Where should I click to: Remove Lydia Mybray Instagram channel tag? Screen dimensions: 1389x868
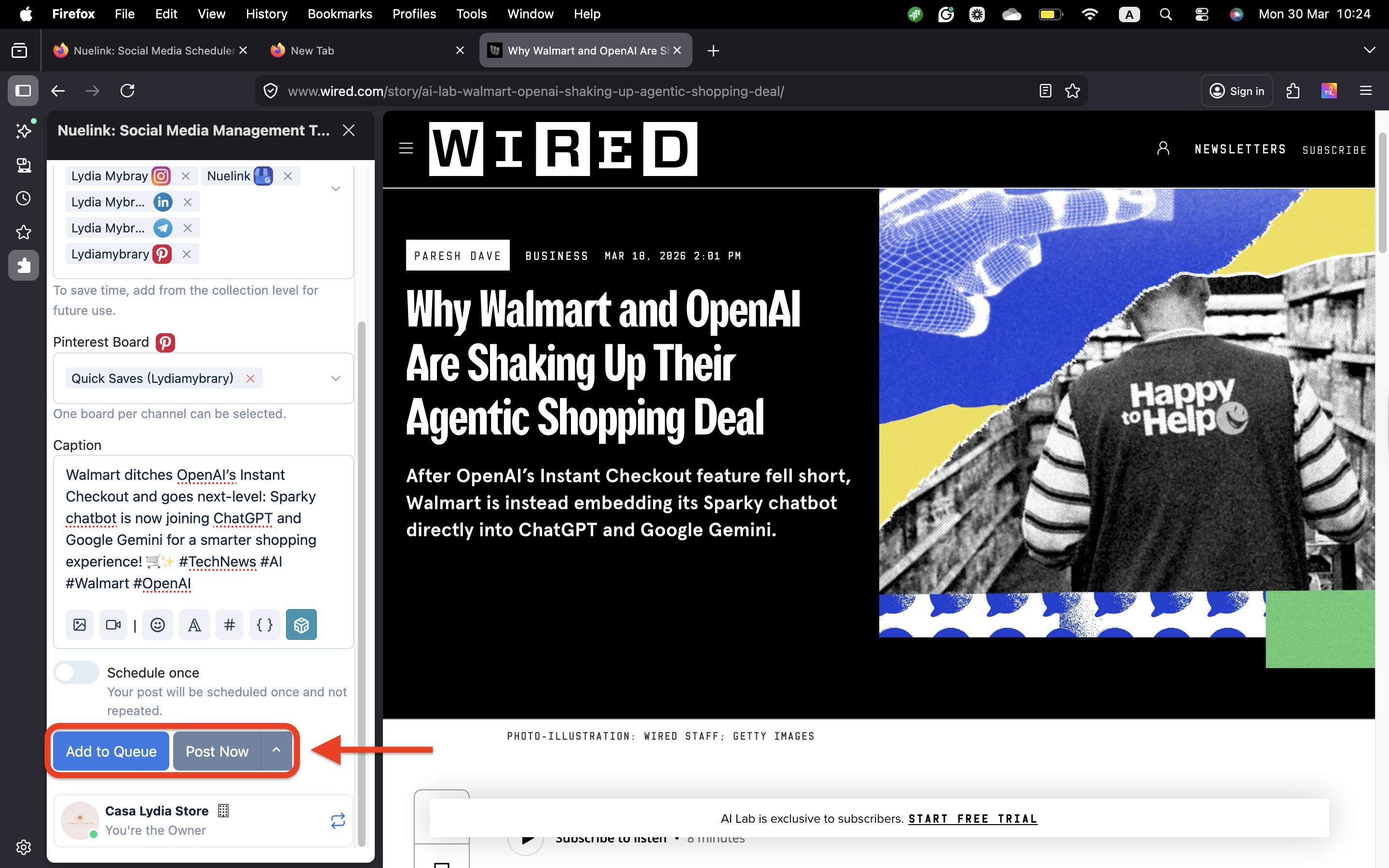(185, 176)
